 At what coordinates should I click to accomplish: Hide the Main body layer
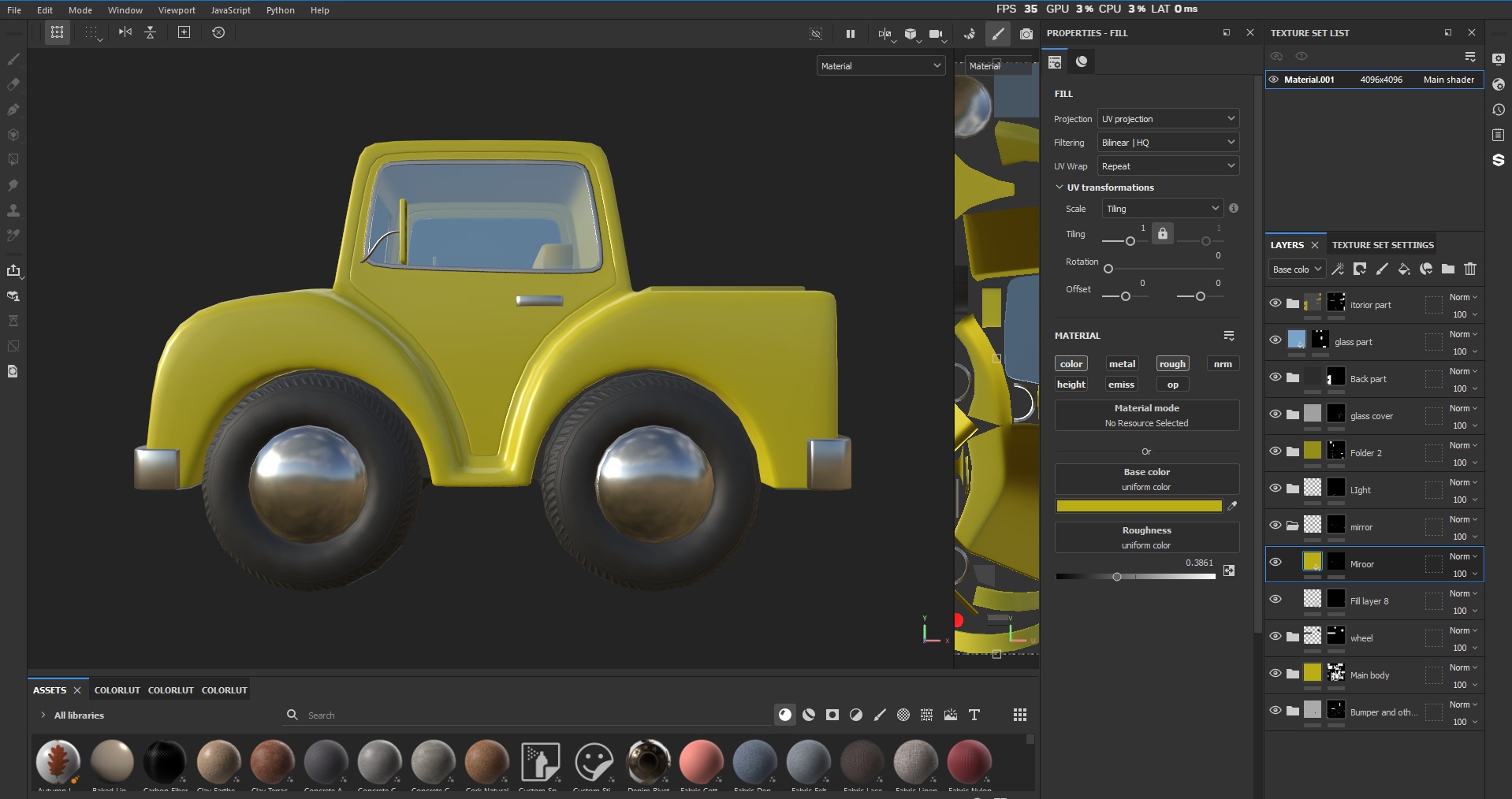(x=1275, y=674)
